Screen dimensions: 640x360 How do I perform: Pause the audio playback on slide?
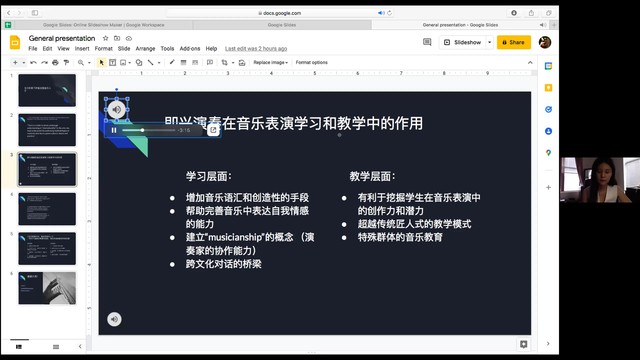114,130
